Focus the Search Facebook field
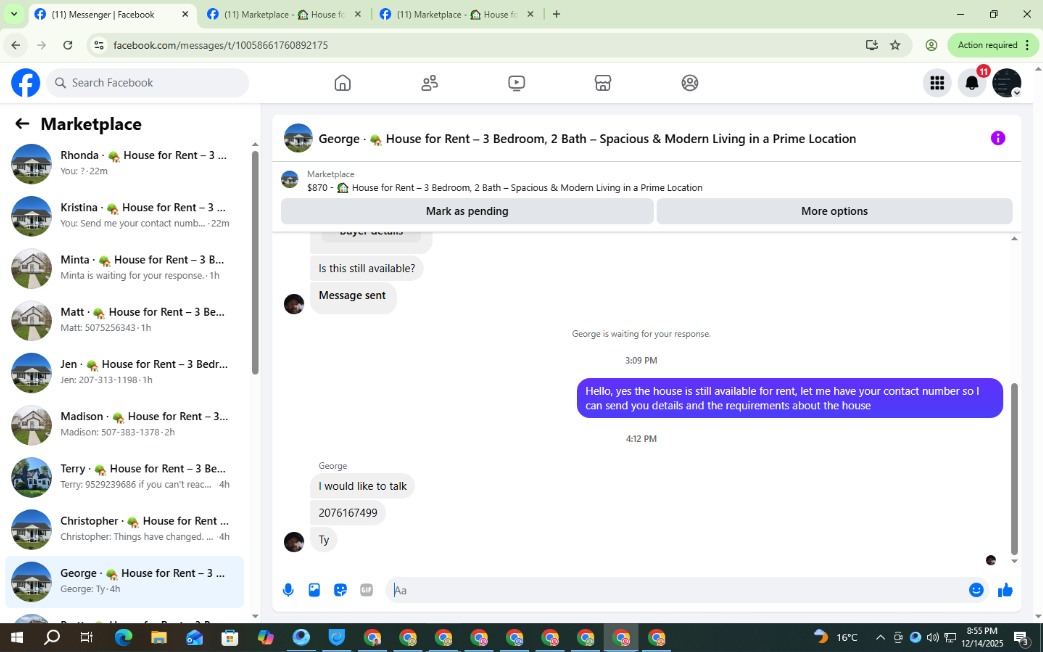 click(x=148, y=83)
